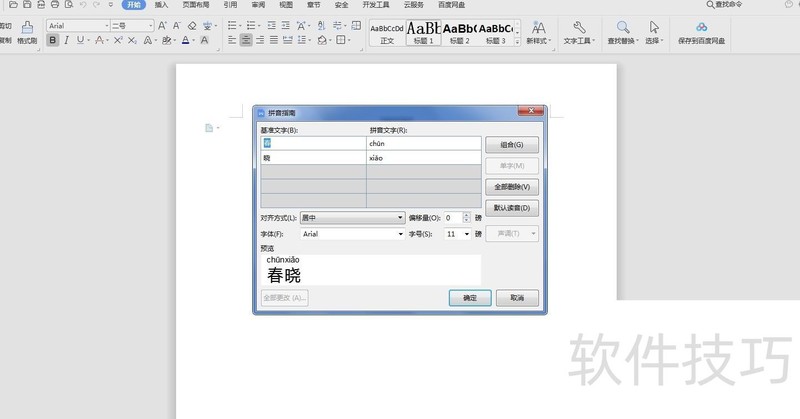The width and height of the screenshot is (800, 419).
Task: Open the borders dropdown in ribbon
Action: click(349, 40)
